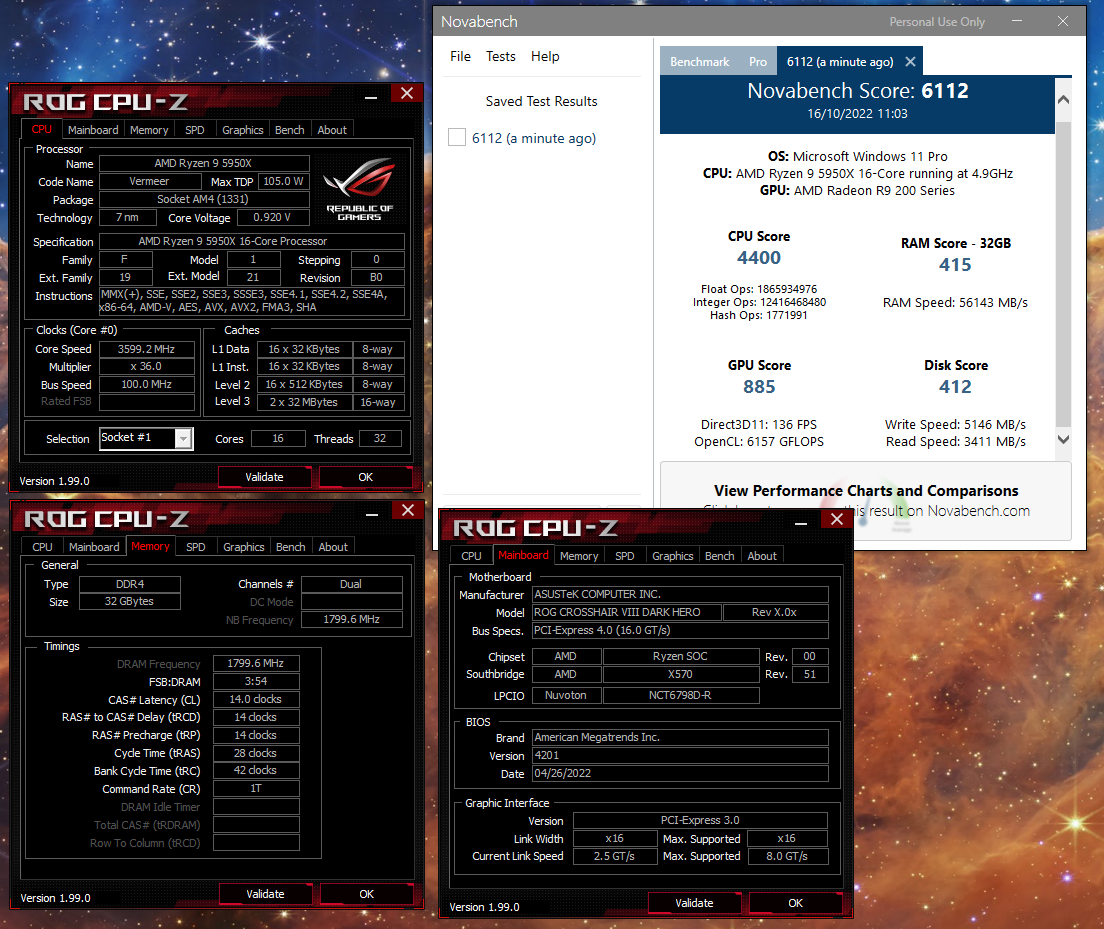Open SPD tab in the Memory CPU-Z window
This screenshot has height=929, width=1104.
click(196, 547)
